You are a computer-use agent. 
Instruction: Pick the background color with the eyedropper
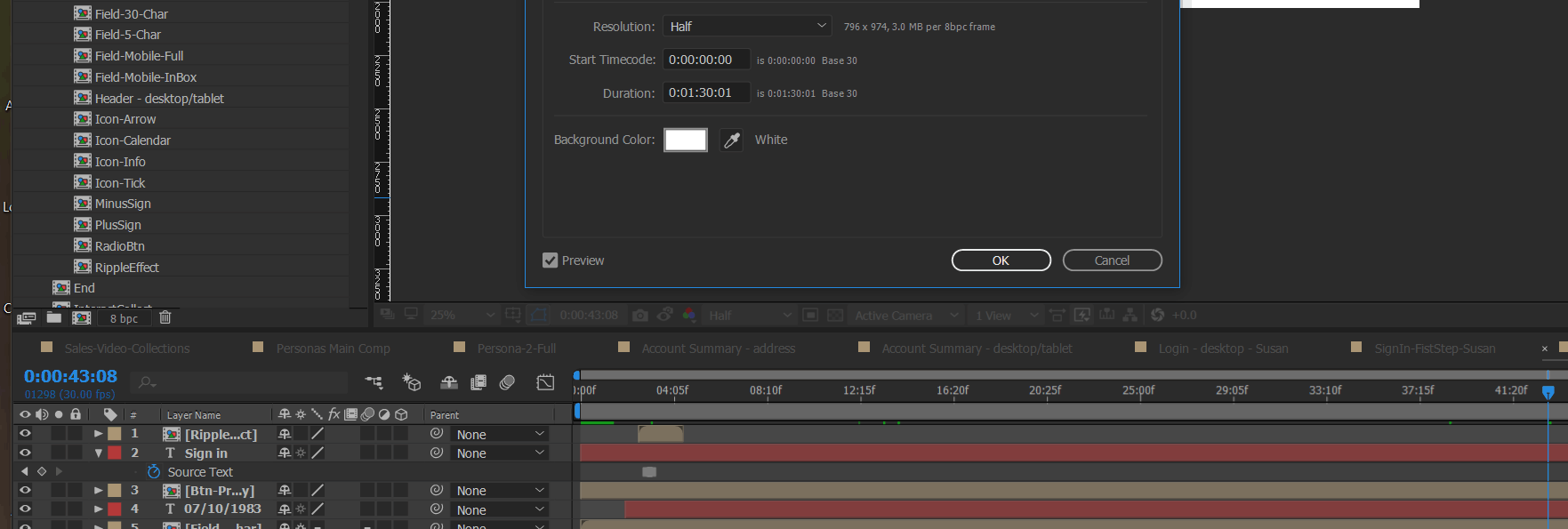731,140
